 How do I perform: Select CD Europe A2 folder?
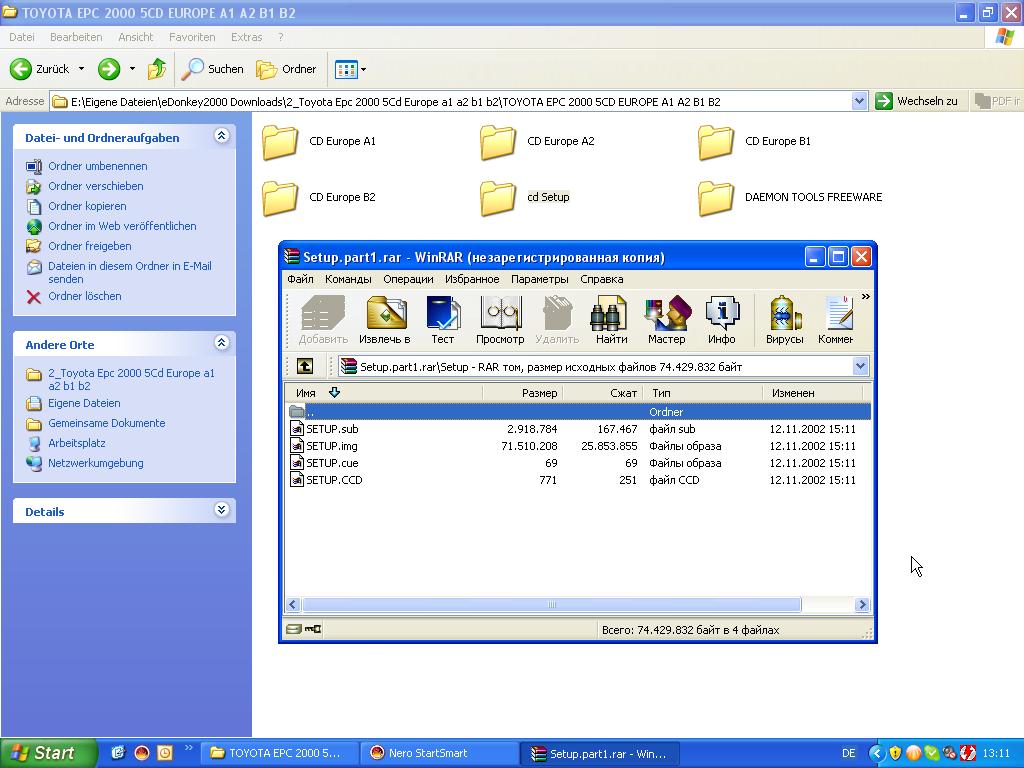tap(537, 142)
